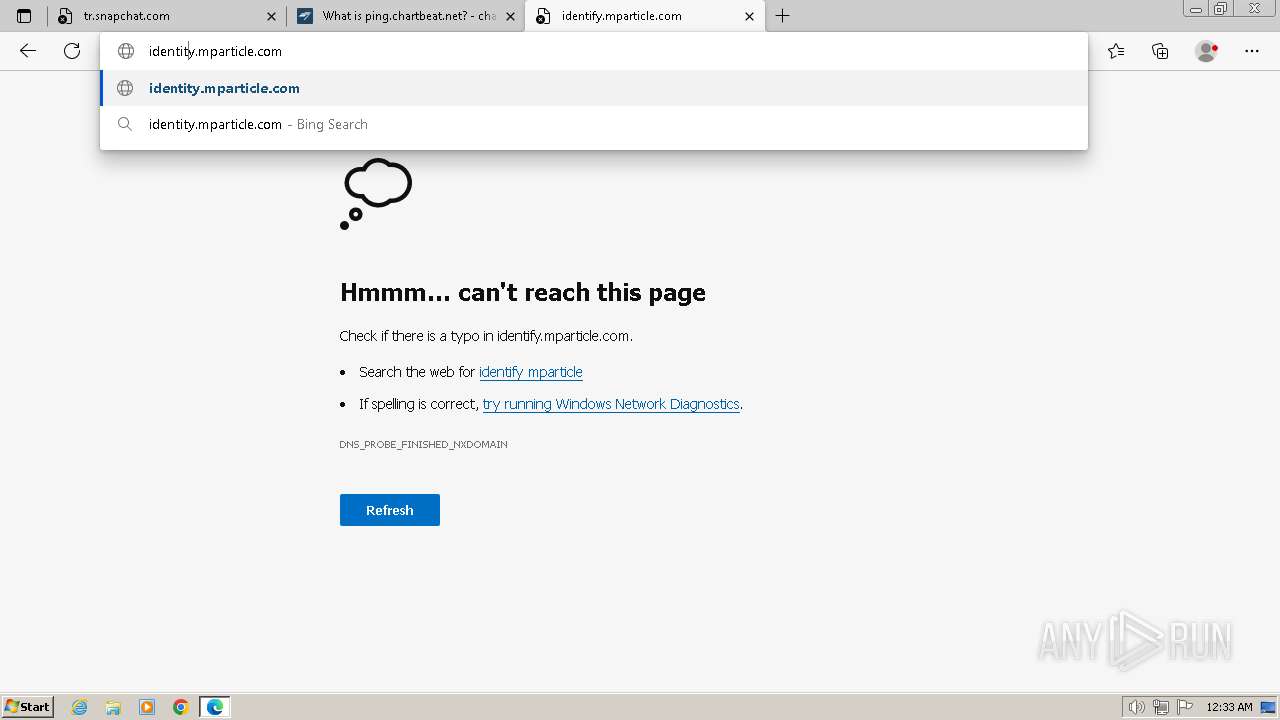Viewport: 1280px width, 720px height.
Task: Close the ping.chartbeat.net tab
Action: click(510, 16)
